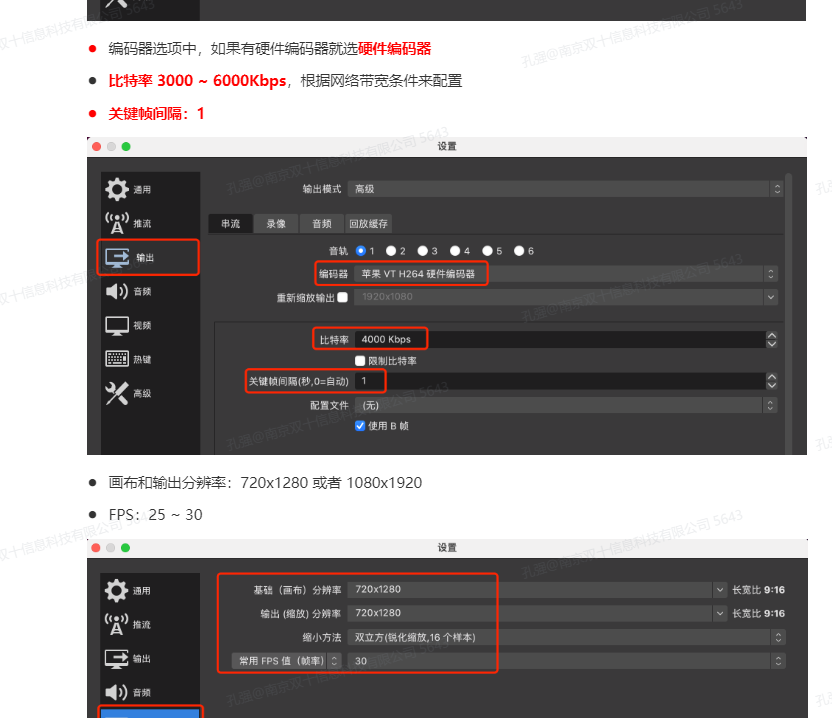Click the up arrow on the 比特率 stepper

coord(771,335)
